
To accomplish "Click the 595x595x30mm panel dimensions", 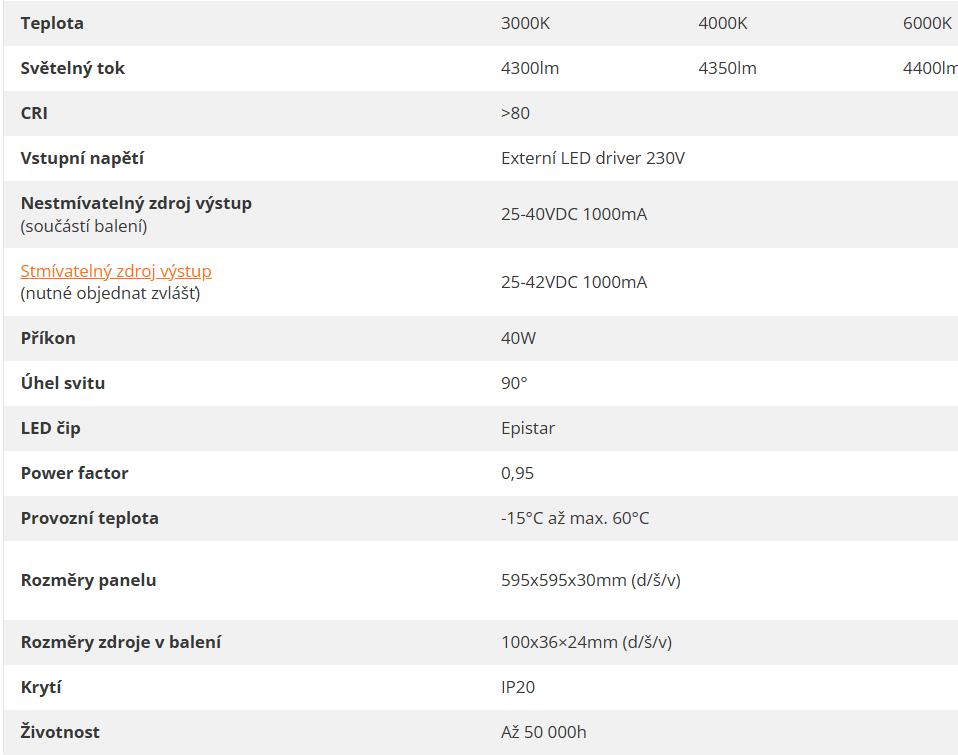I will (x=590, y=580).
